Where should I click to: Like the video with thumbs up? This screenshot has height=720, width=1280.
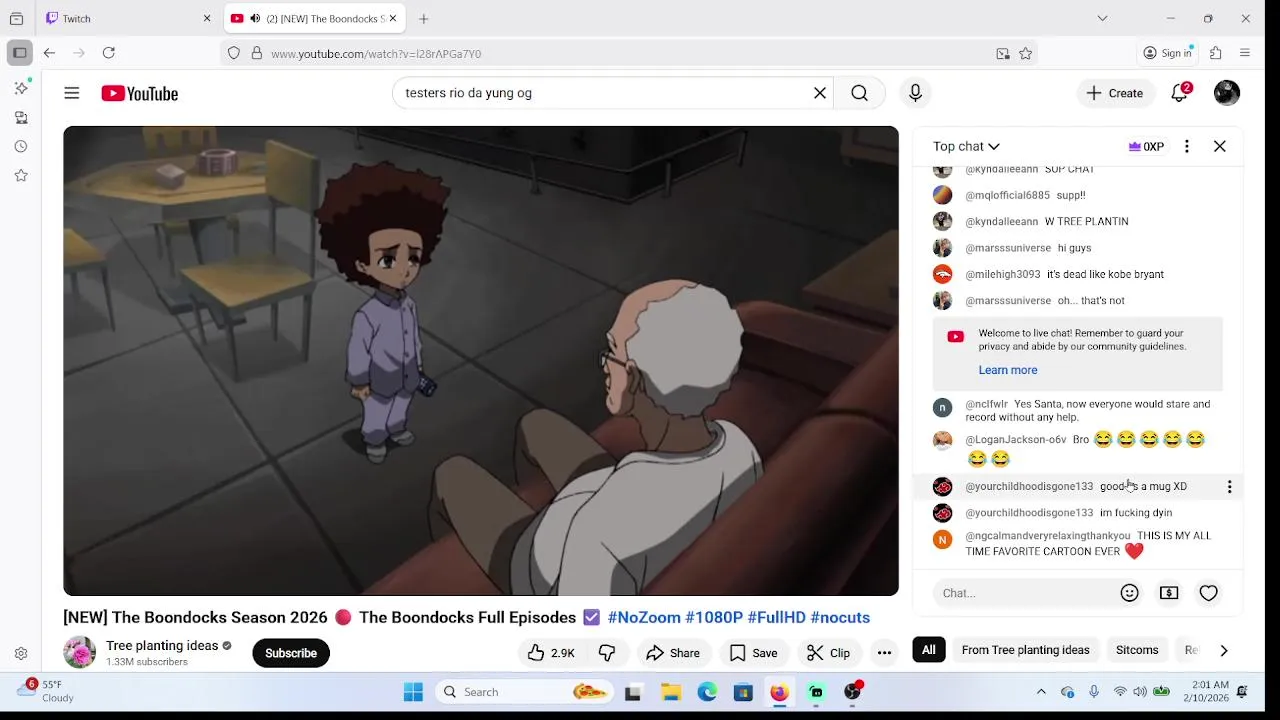tap(550, 653)
